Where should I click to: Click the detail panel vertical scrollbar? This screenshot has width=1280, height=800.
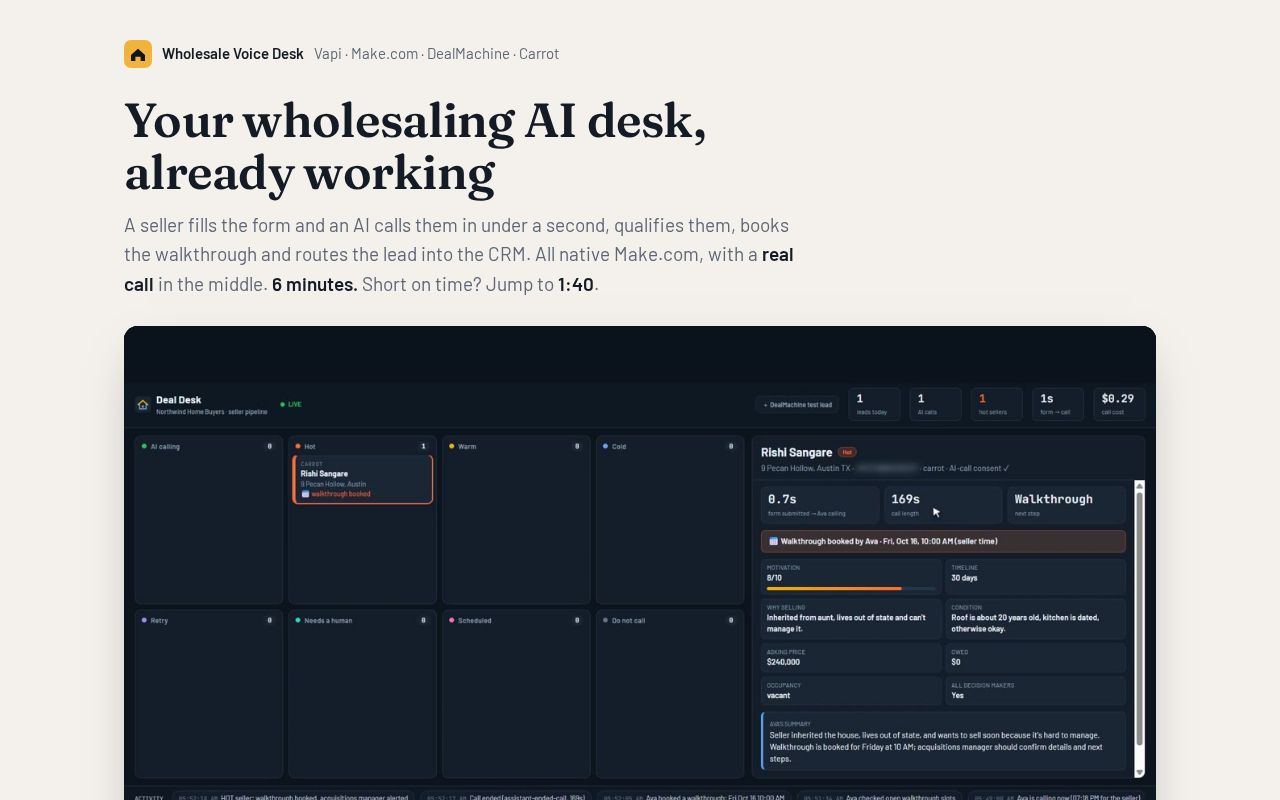point(1139,629)
